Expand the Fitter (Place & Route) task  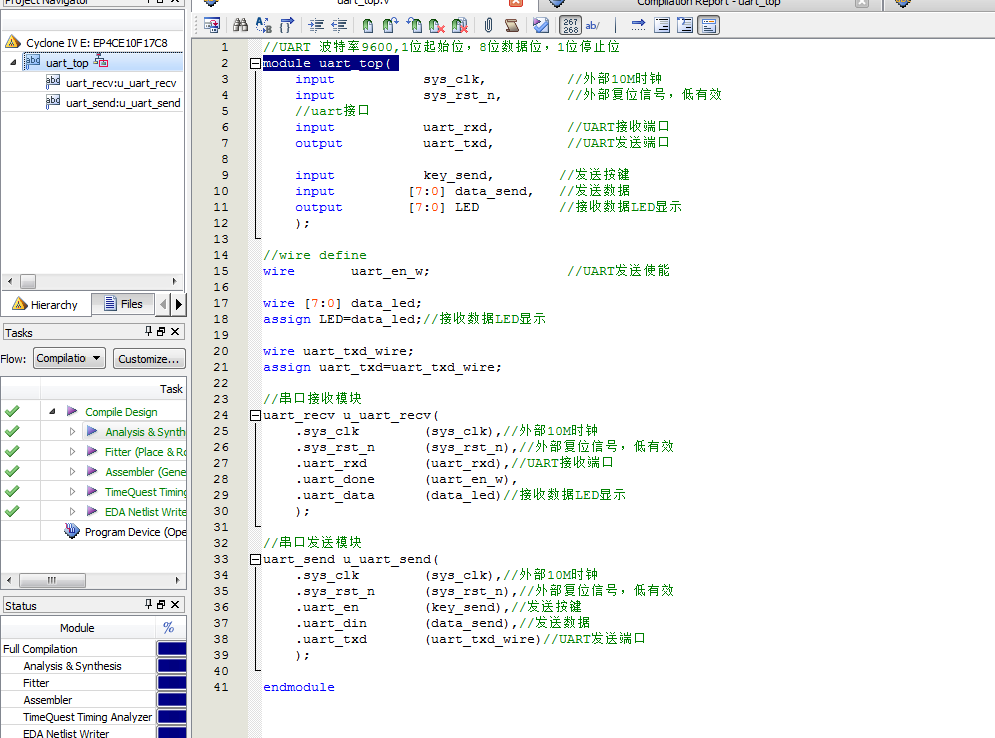coord(72,452)
